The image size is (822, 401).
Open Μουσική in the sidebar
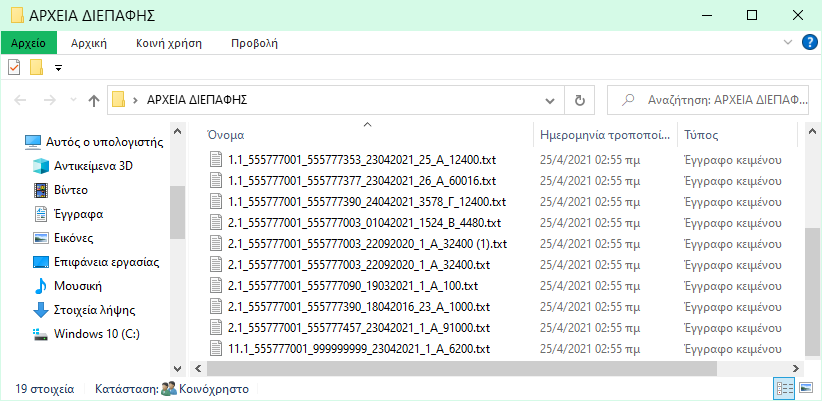tap(78, 286)
